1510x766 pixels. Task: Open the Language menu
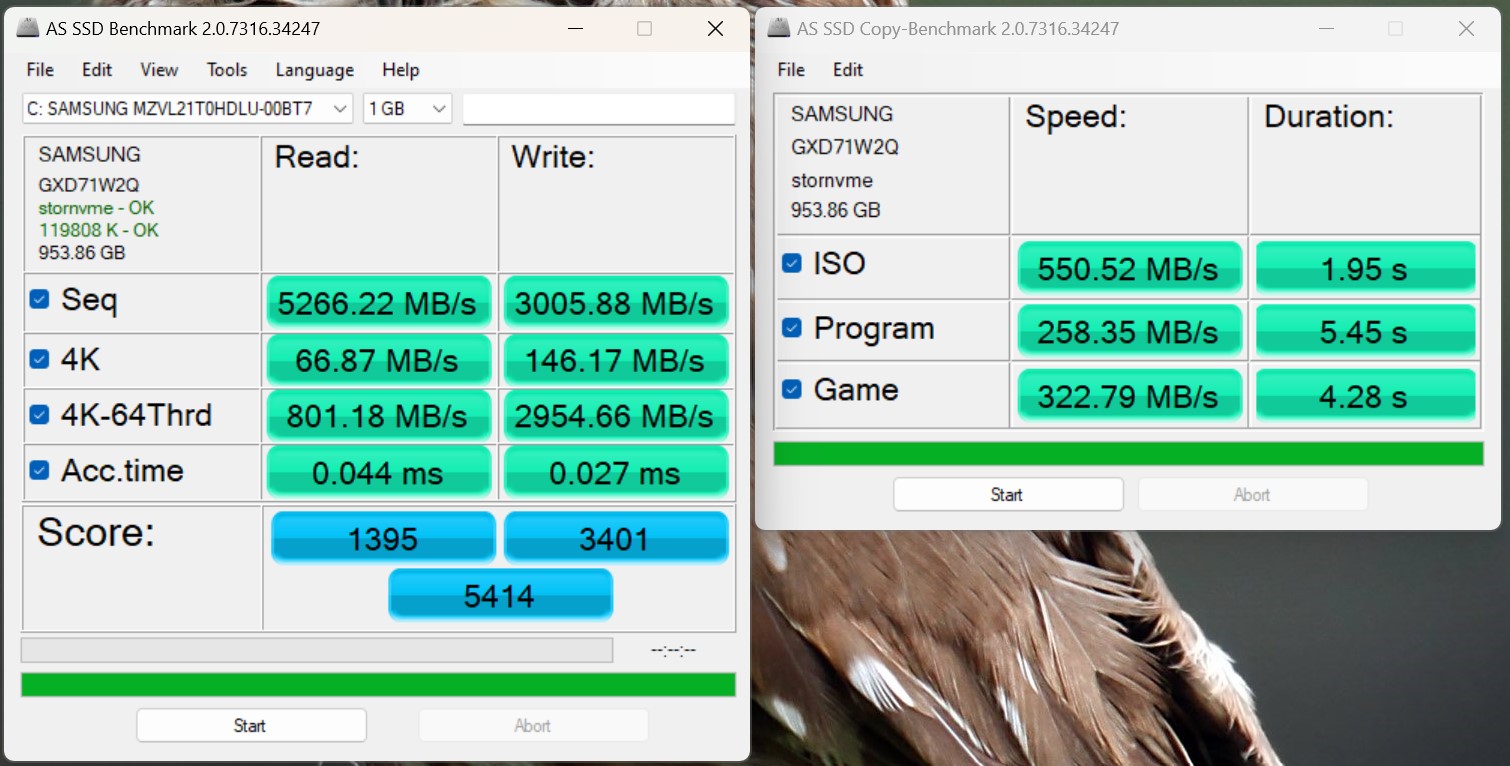click(314, 70)
